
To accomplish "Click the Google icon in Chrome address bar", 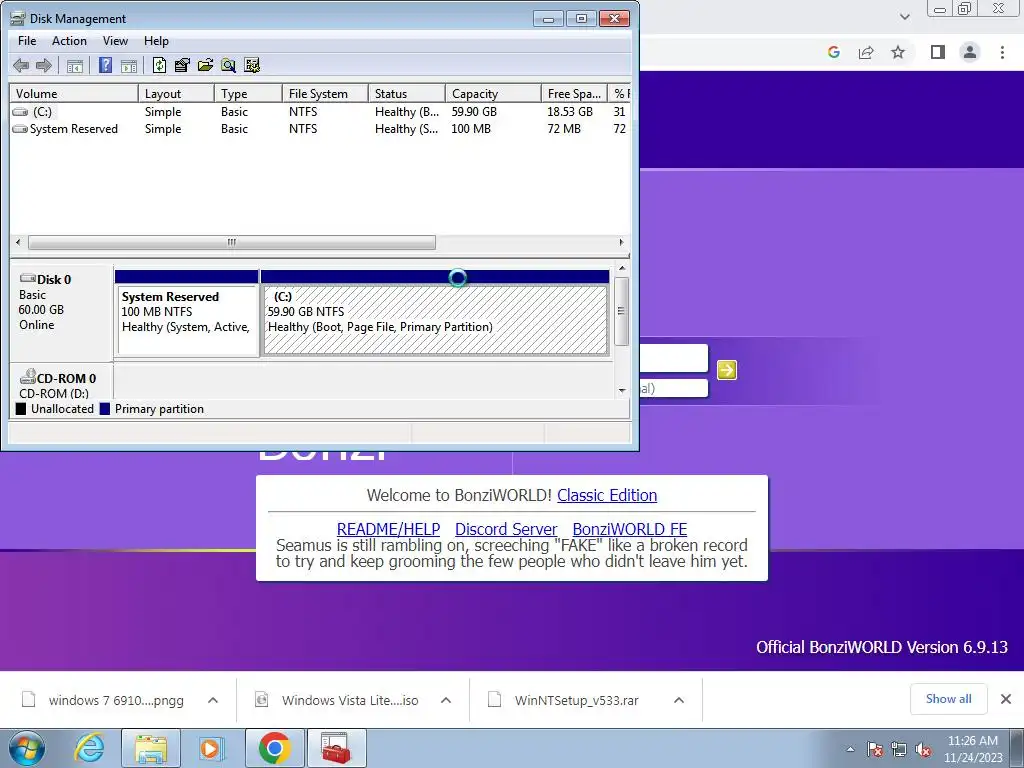I will click(833, 52).
